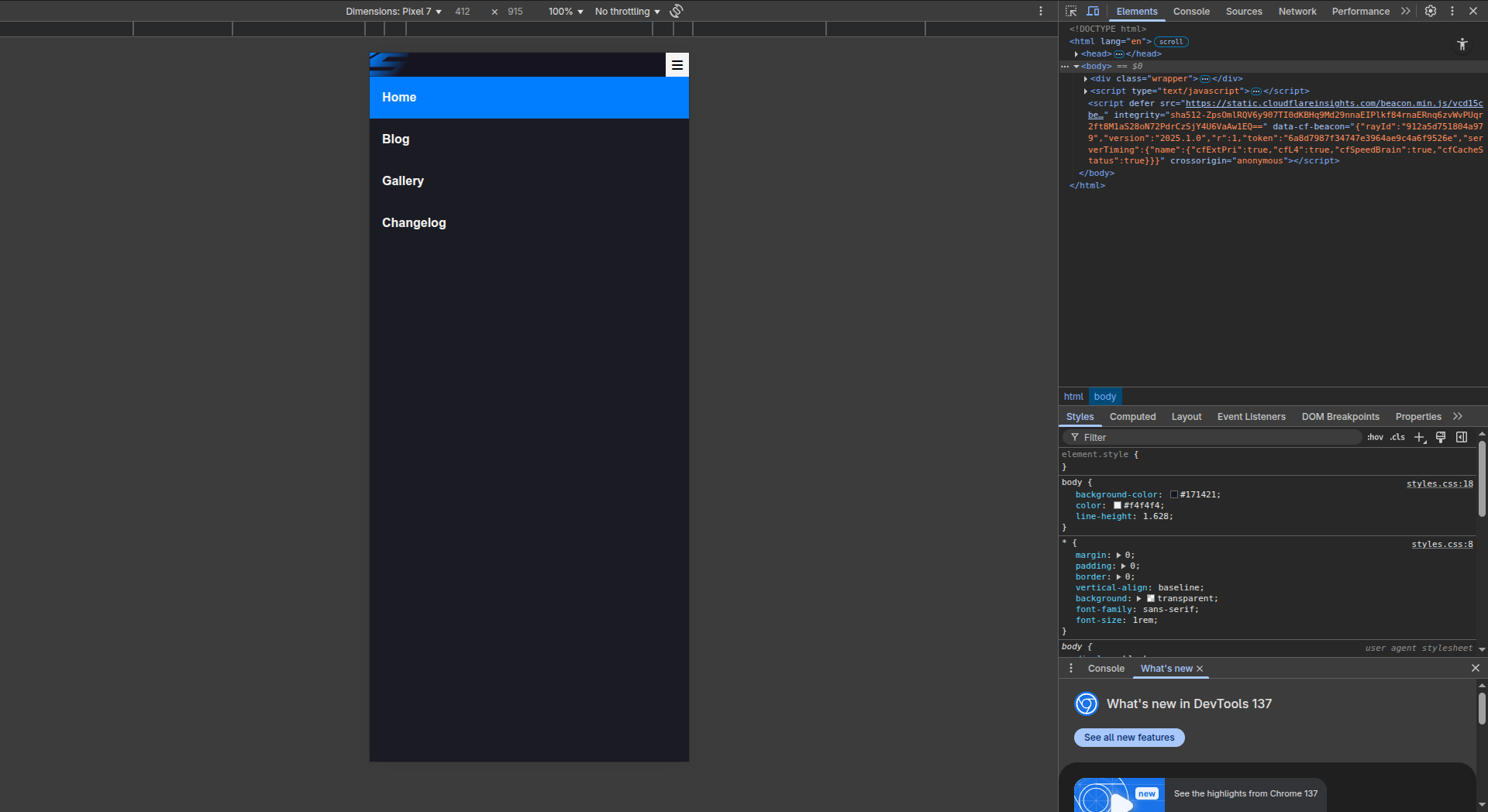Show more DevTools tabs chevron
Image resolution: width=1488 pixels, height=812 pixels.
(1406, 11)
